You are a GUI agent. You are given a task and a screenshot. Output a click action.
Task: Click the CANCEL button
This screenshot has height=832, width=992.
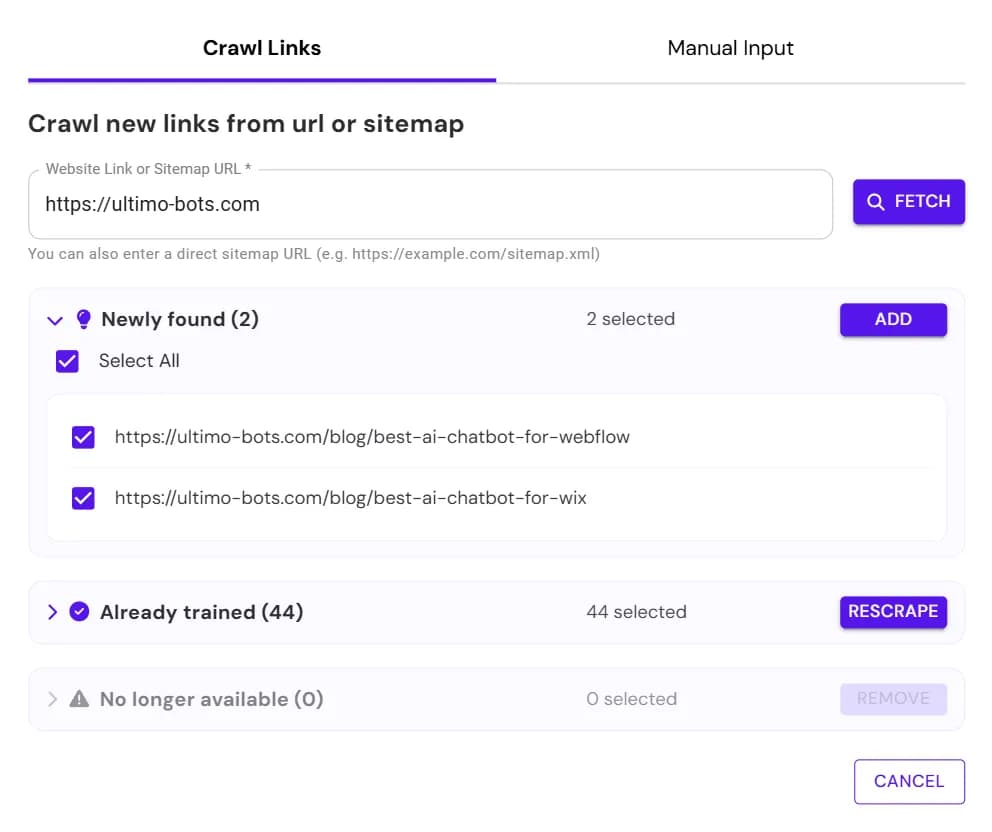908,781
